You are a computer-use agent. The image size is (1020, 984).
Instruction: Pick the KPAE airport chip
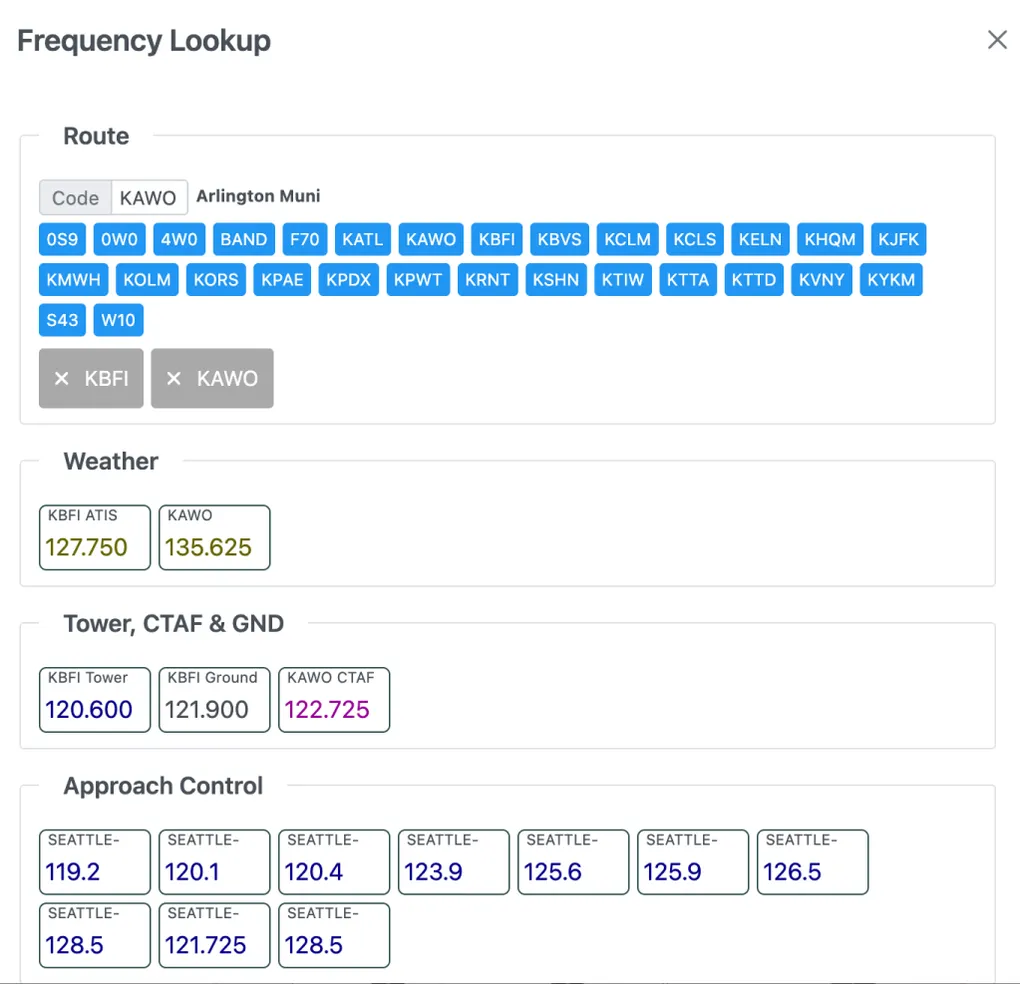282,280
